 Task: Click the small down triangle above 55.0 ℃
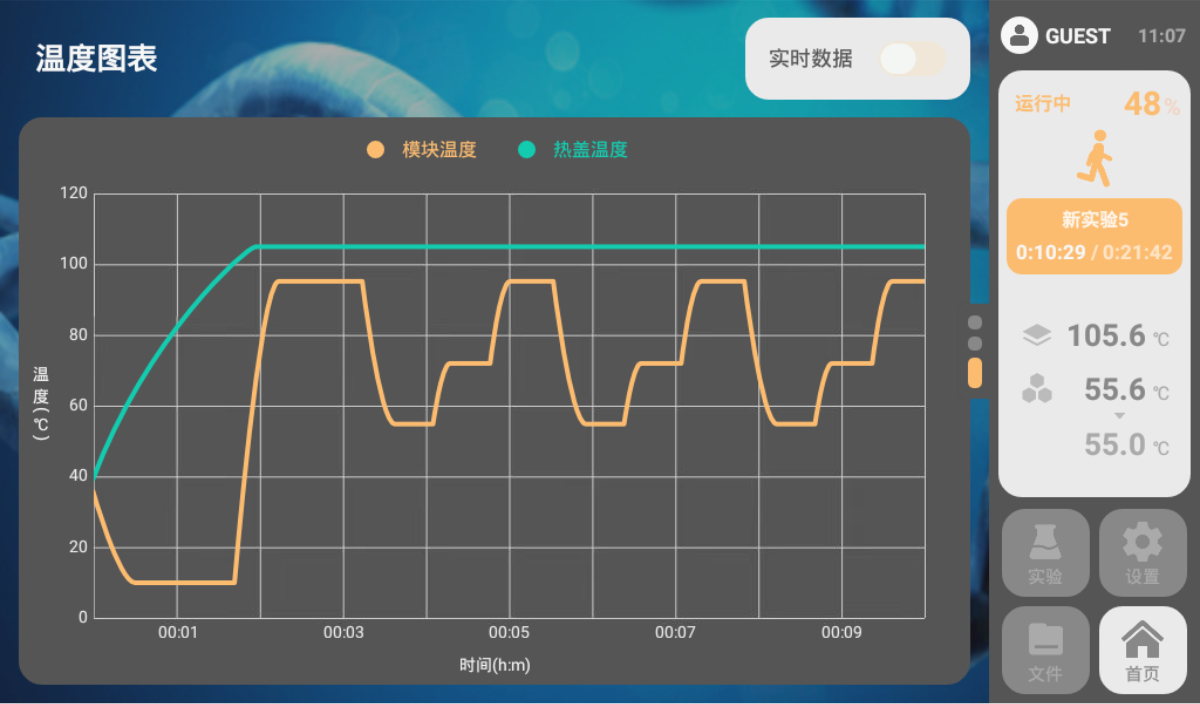[x=1119, y=416]
